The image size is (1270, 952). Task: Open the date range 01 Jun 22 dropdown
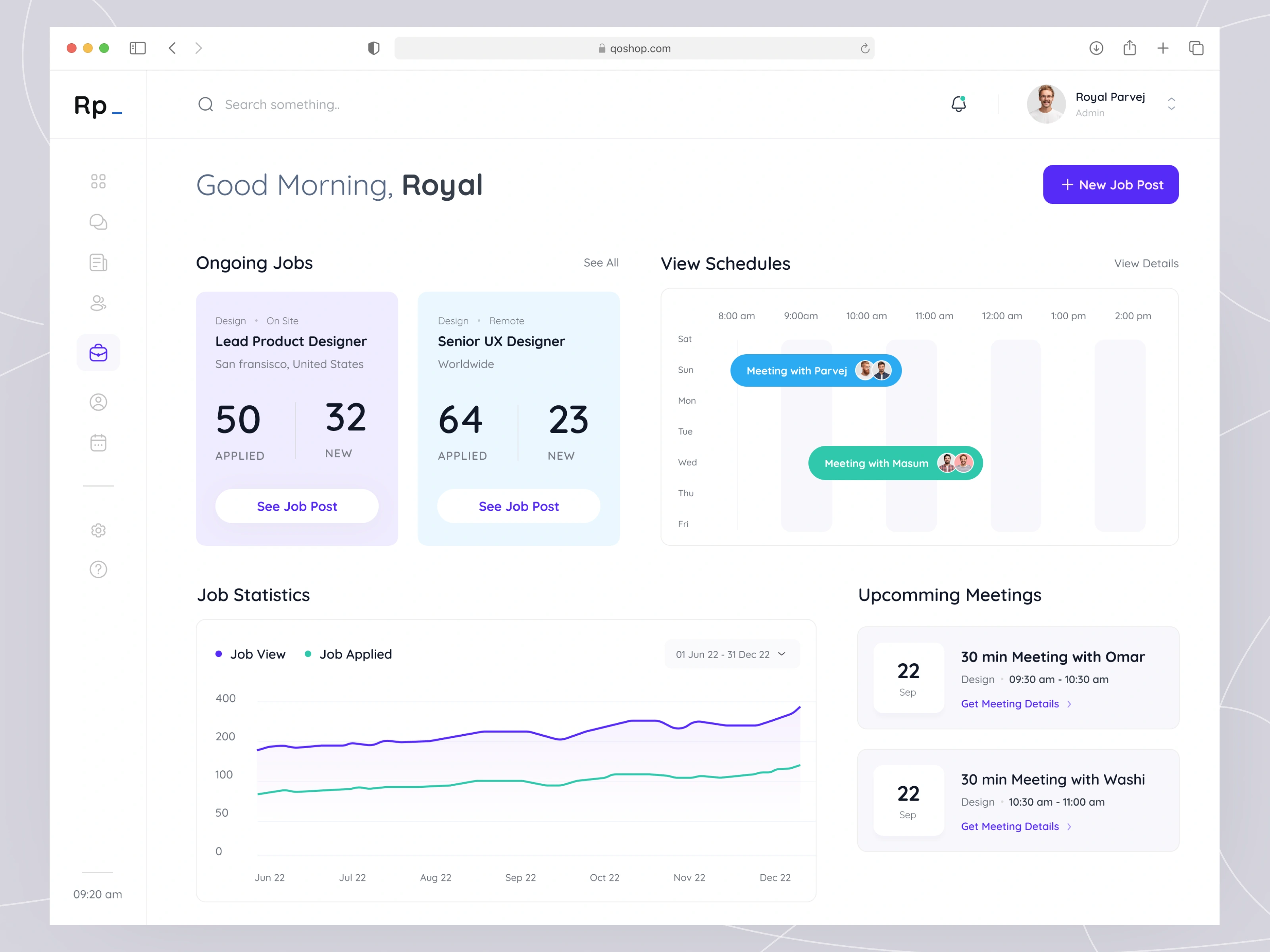(731, 654)
